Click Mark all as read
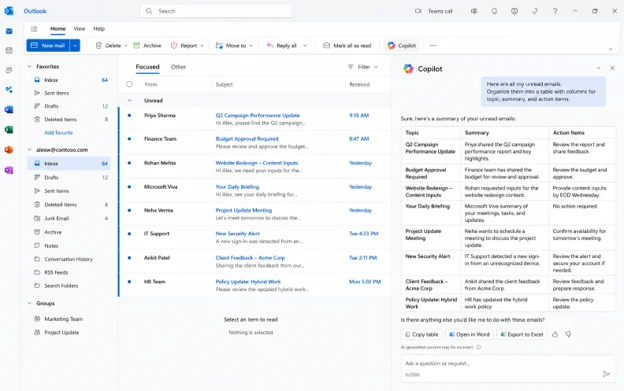The height and width of the screenshot is (391, 624). (347, 46)
